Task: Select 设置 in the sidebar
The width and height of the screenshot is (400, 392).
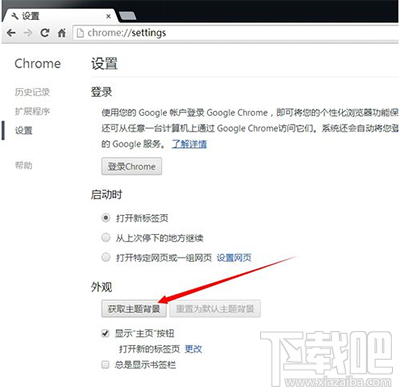Action: click(x=23, y=130)
